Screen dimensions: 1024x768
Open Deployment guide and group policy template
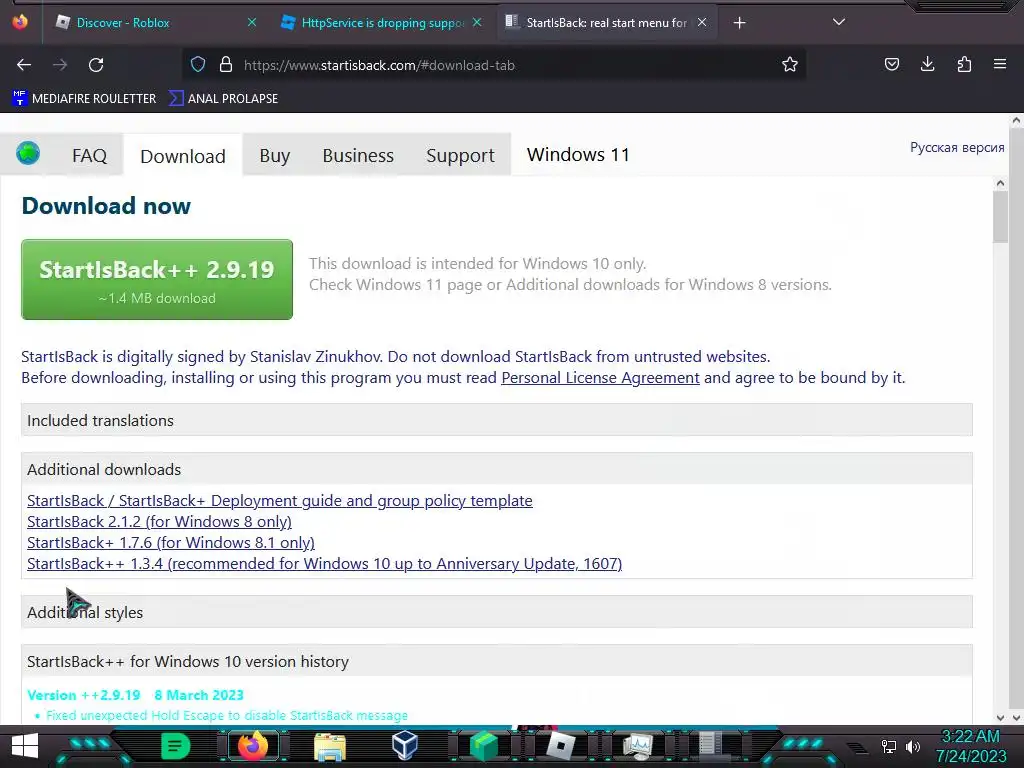point(280,501)
